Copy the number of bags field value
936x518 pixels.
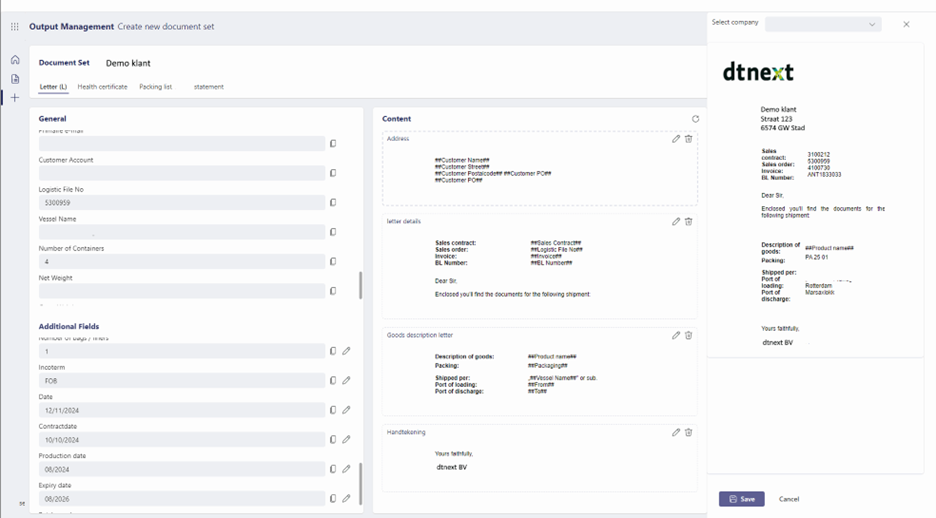pyautogui.click(x=333, y=351)
